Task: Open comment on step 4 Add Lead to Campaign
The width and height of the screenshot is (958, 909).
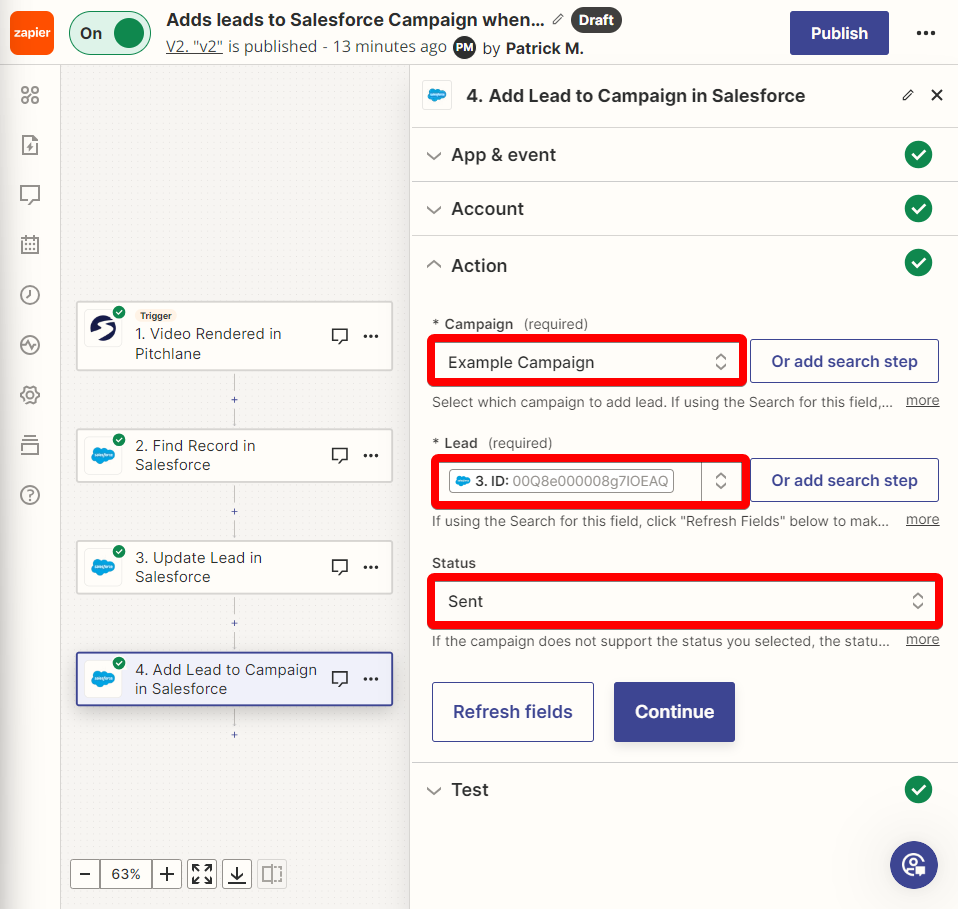Action: tap(340, 679)
